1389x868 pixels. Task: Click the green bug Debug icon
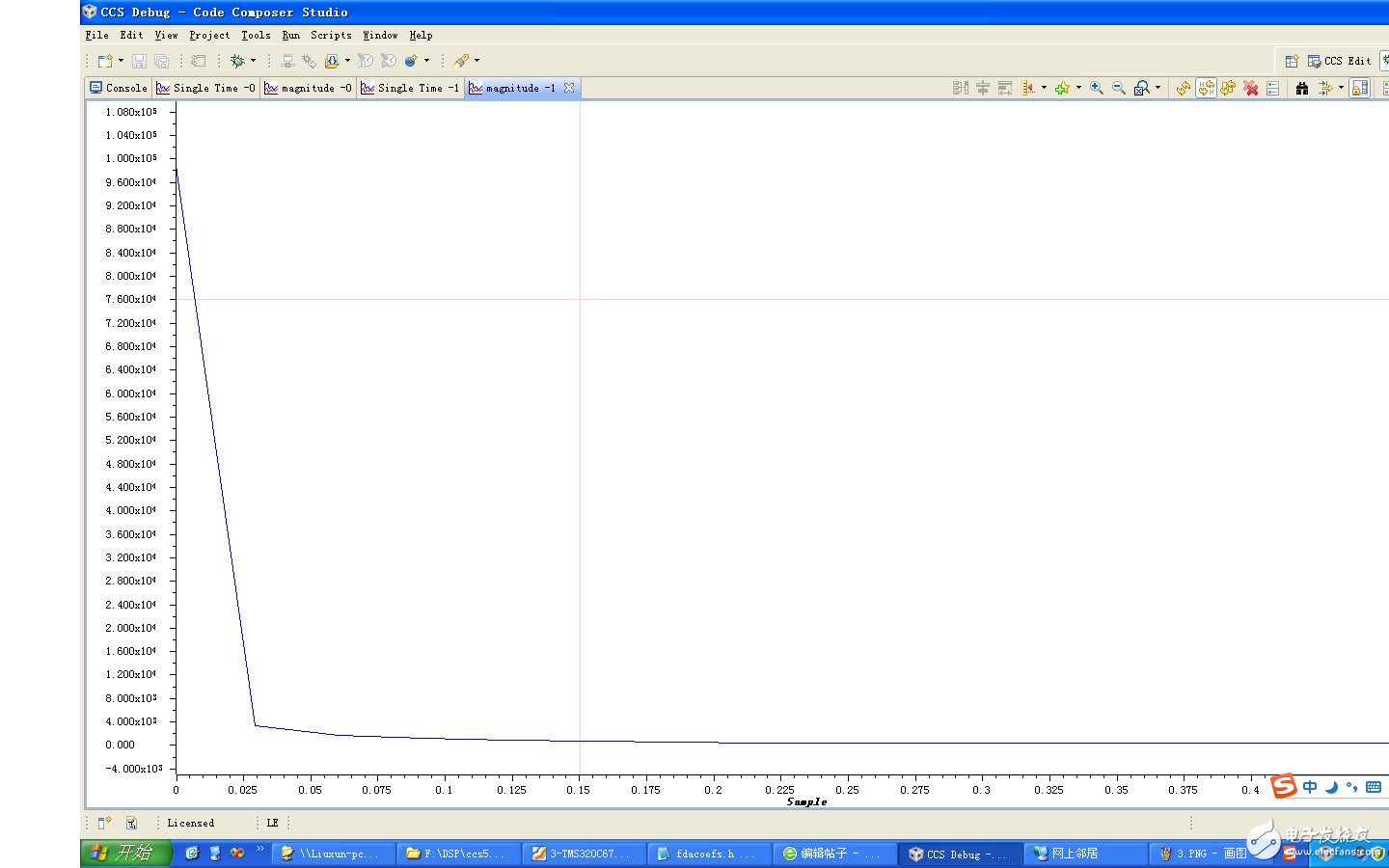click(237, 61)
